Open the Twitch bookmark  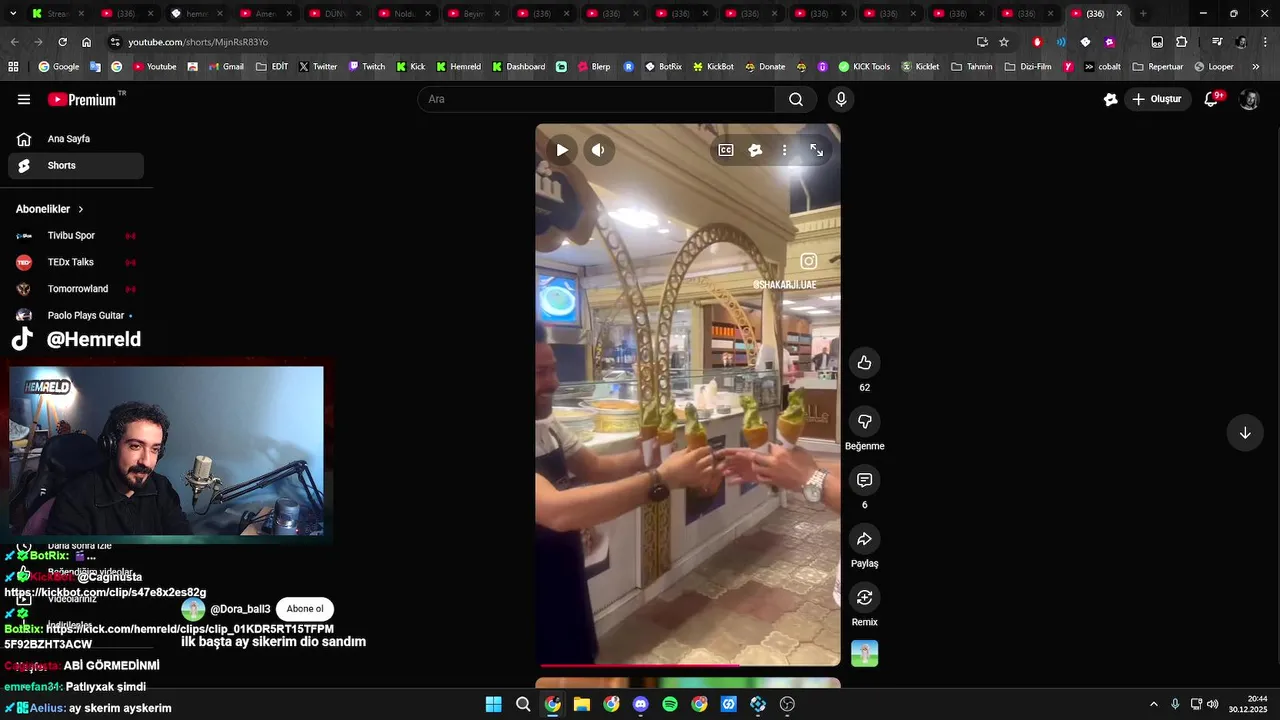pyautogui.click(x=366, y=67)
